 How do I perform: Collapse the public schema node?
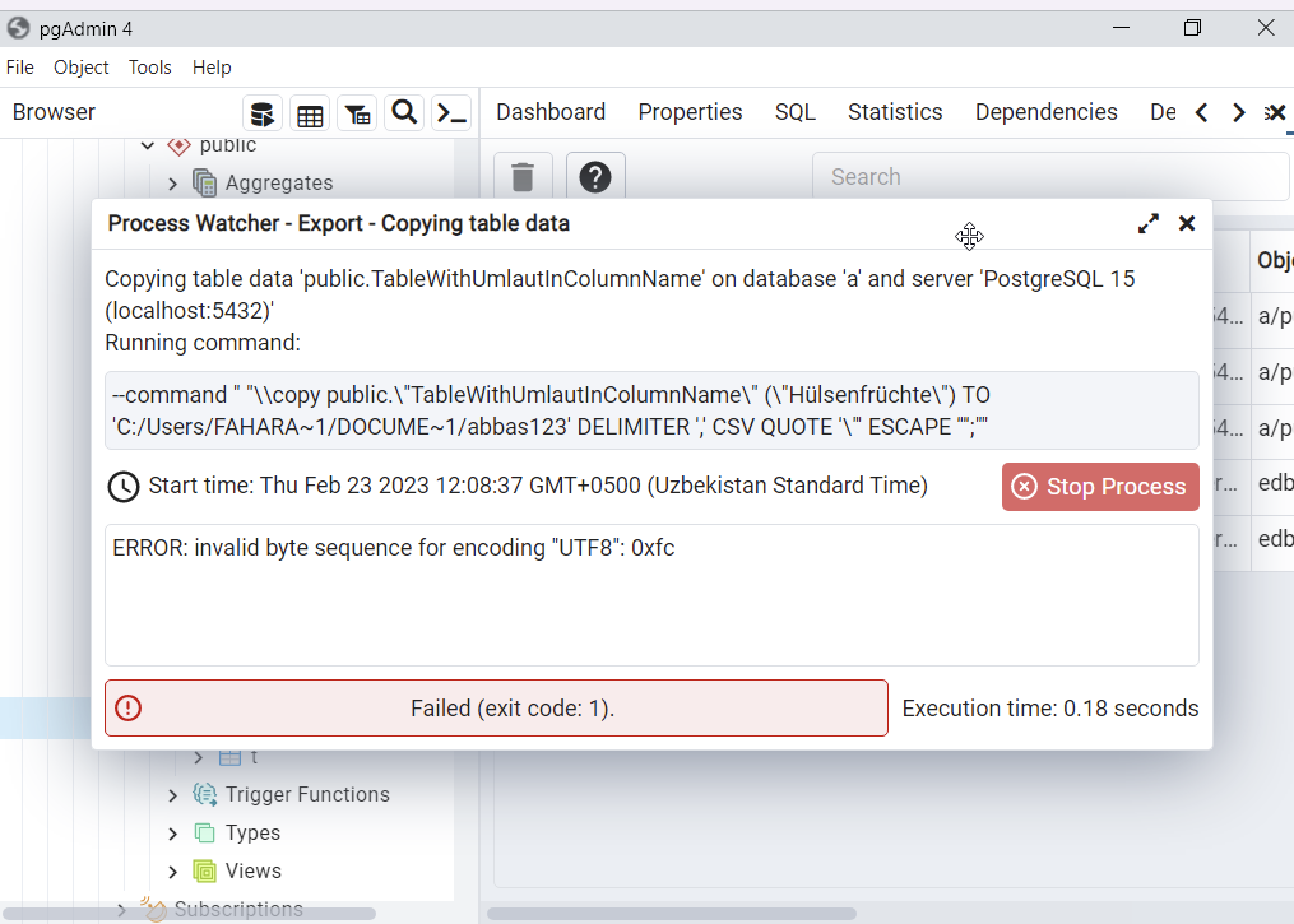click(x=146, y=145)
